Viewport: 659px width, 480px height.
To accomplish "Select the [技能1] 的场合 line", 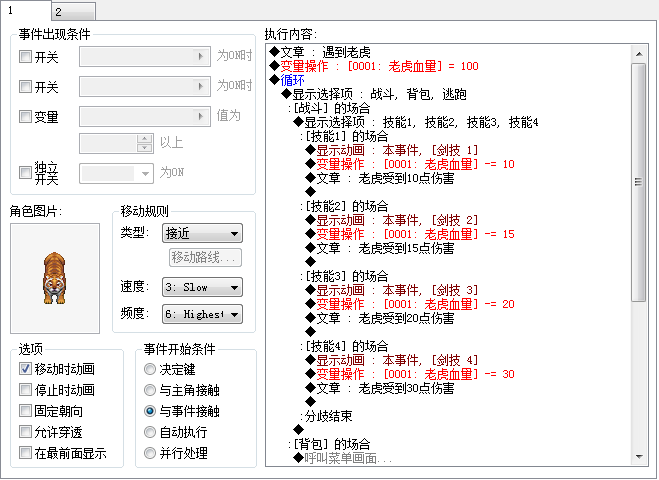I will click(x=344, y=136).
